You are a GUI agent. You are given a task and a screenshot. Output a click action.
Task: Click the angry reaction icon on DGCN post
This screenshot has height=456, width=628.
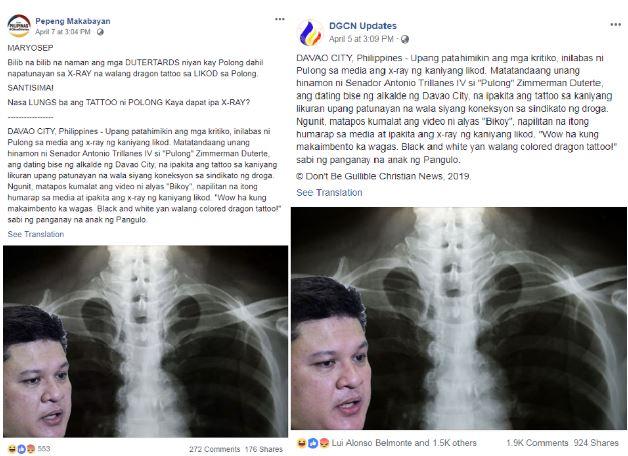pos(324,443)
